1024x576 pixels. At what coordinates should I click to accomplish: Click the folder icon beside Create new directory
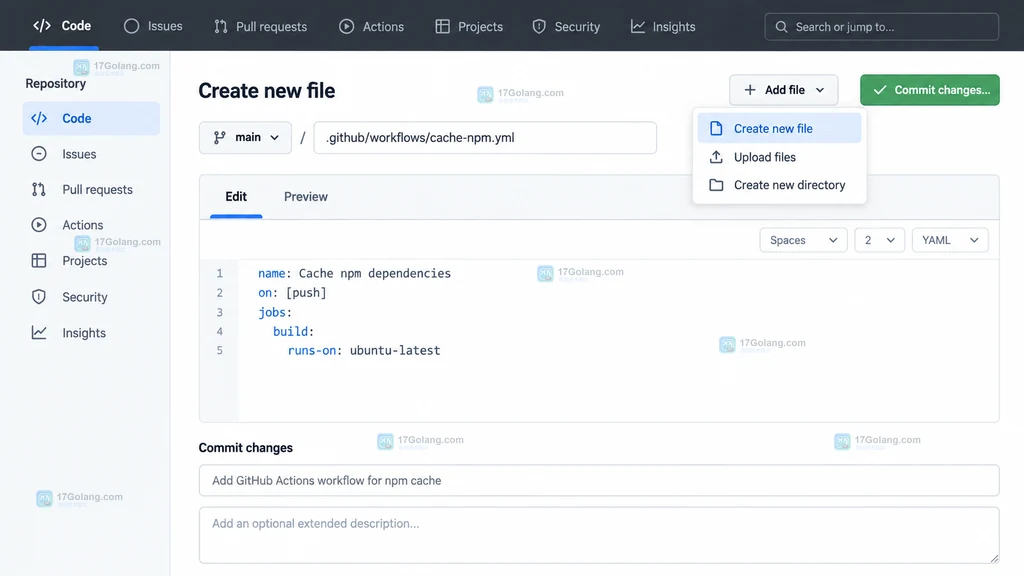coord(716,185)
